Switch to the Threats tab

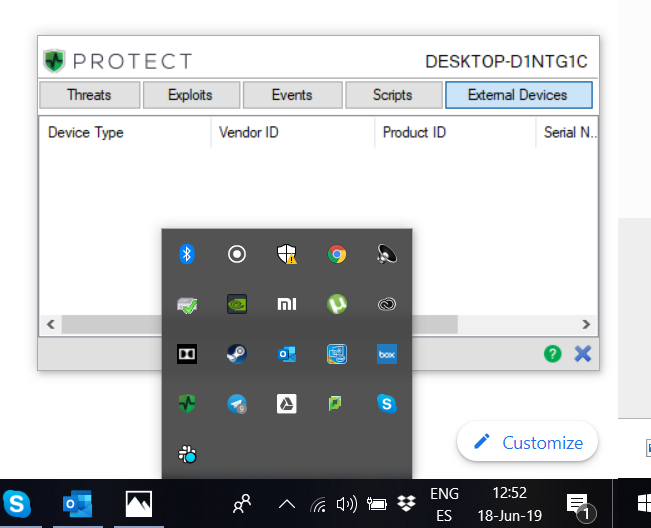tap(90, 95)
